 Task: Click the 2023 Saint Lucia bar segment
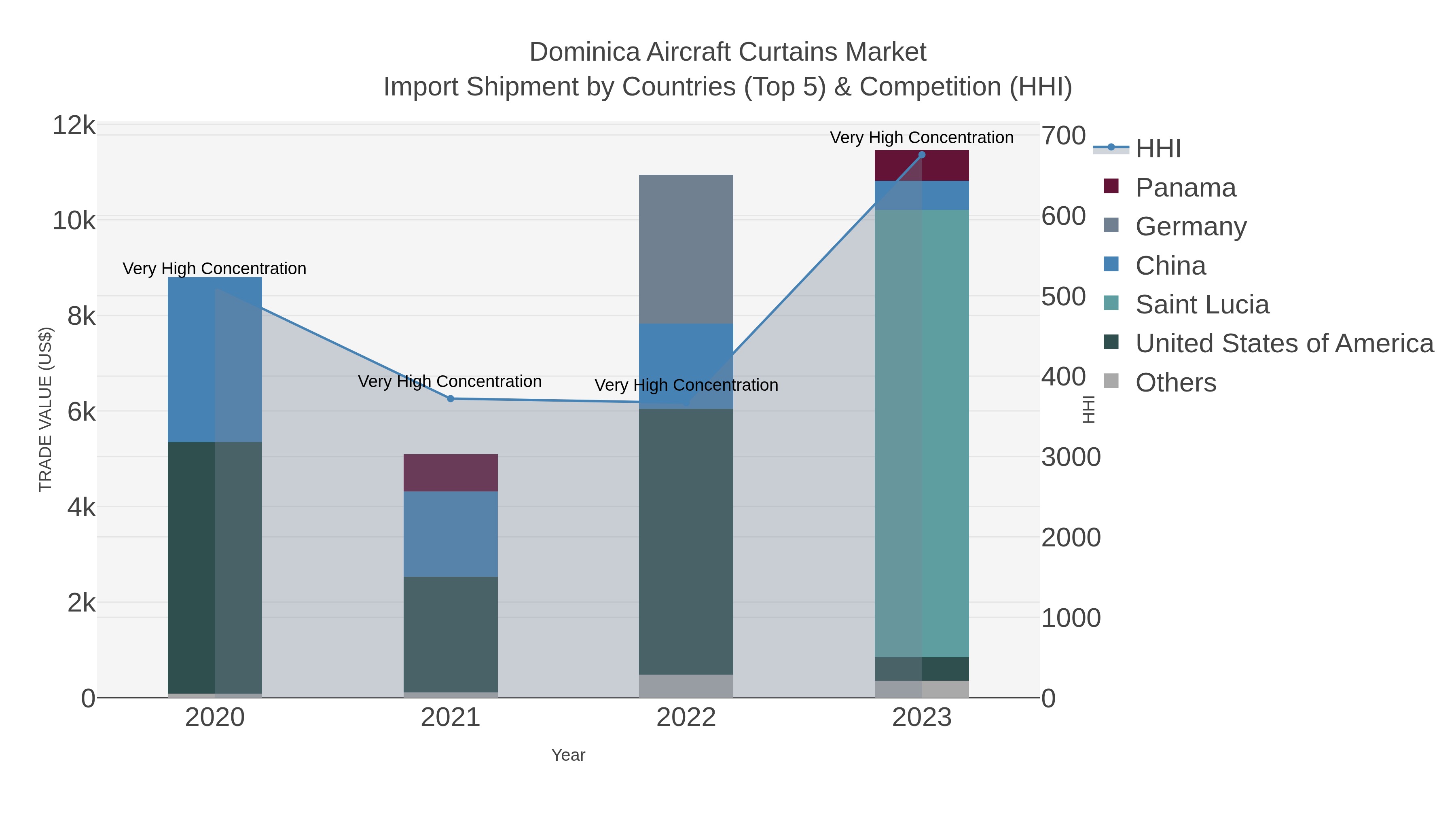[x=922, y=434]
